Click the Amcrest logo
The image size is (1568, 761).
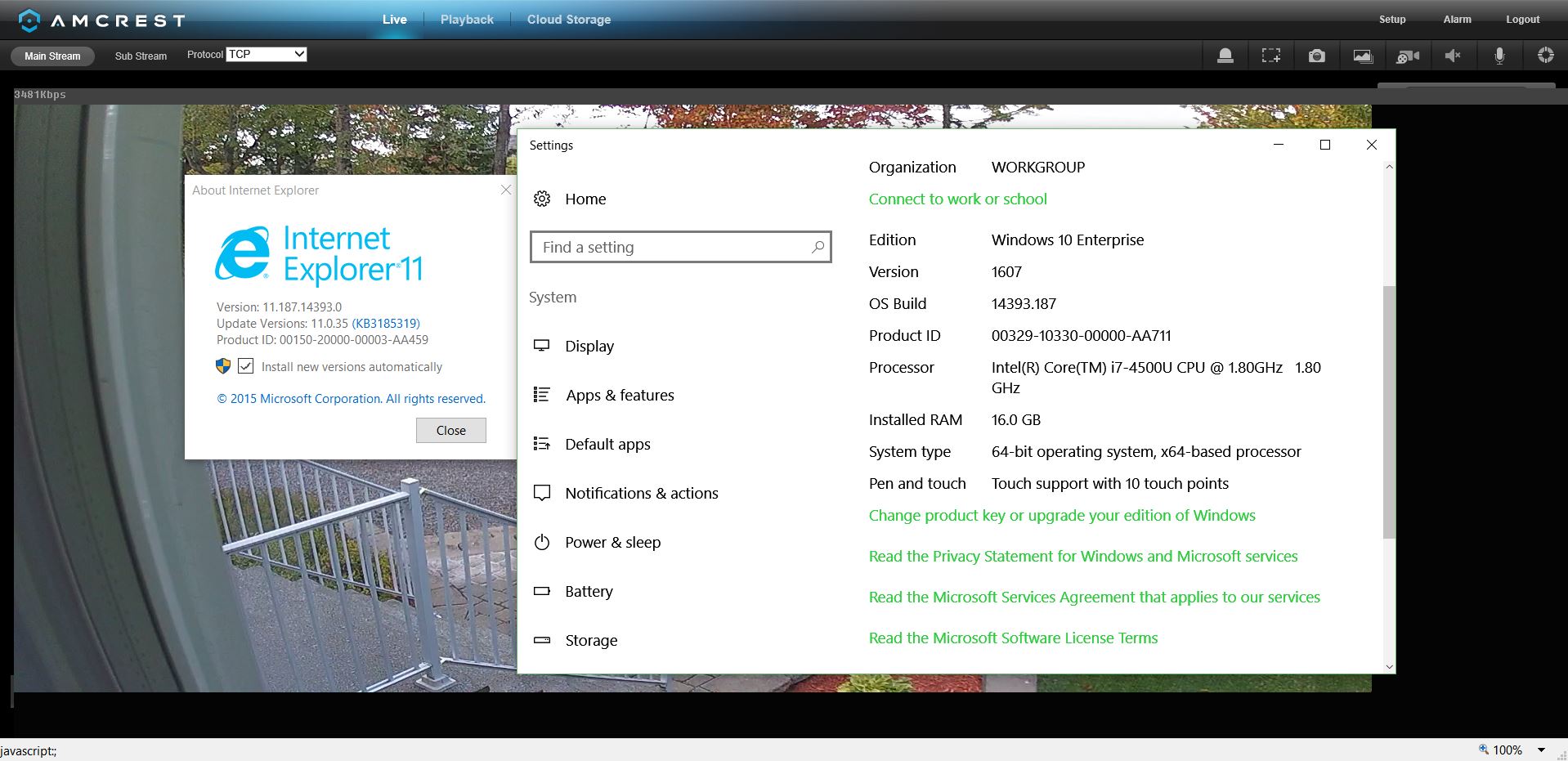[101, 20]
